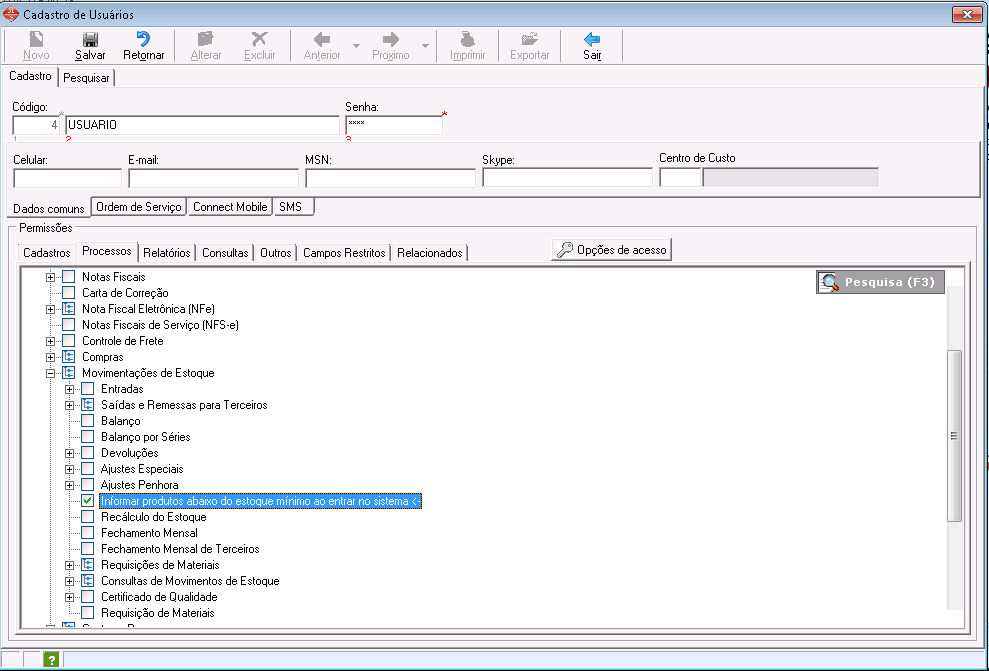Click the user name field containing USUARIO

coord(202,125)
